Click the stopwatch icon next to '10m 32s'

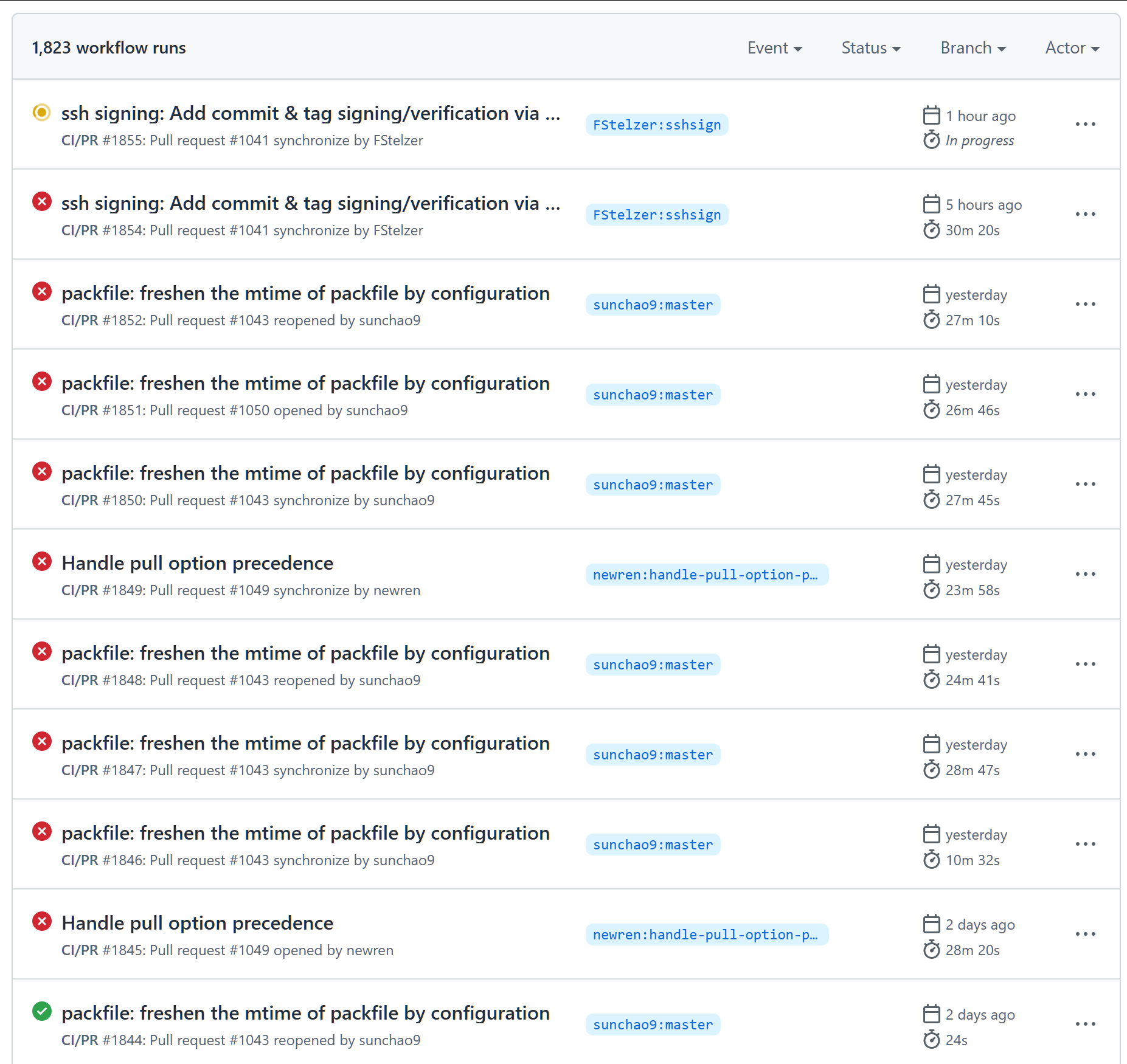click(932, 860)
